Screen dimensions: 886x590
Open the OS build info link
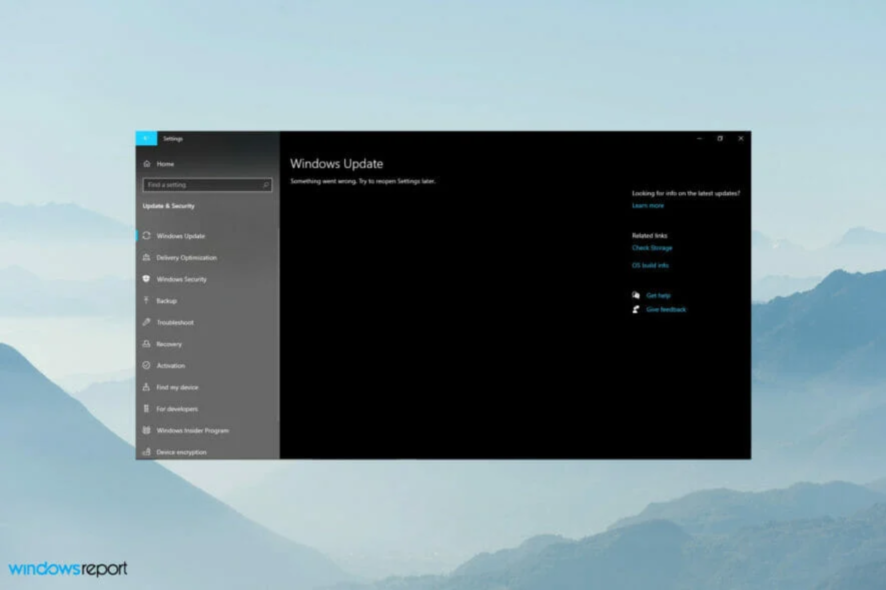click(x=650, y=265)
